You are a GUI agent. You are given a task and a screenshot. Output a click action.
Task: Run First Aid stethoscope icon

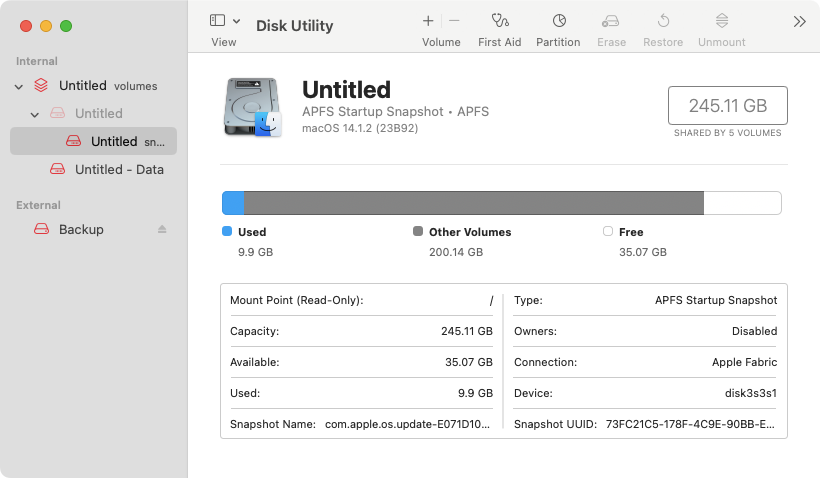click(499, 21)
